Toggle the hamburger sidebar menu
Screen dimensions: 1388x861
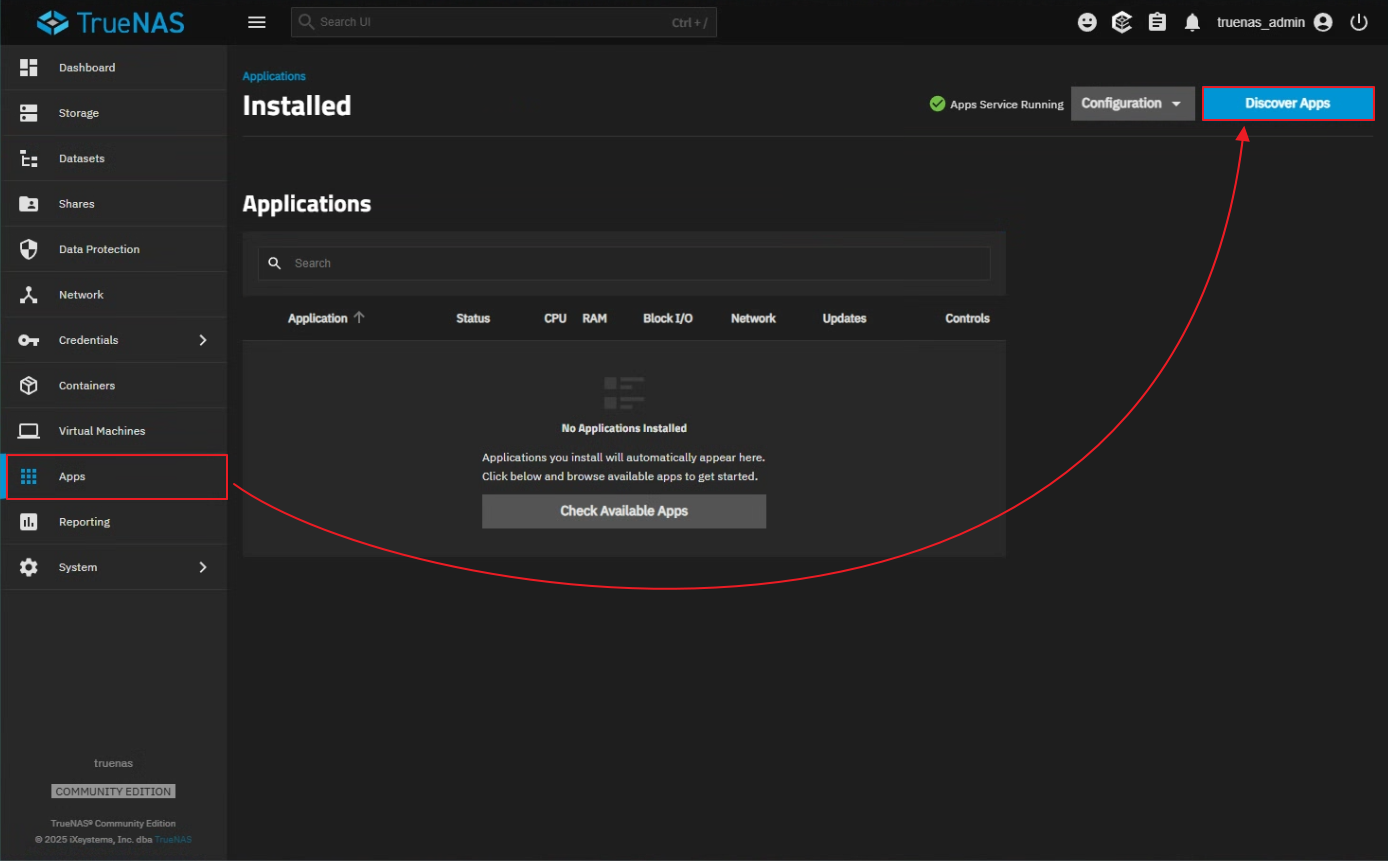click(x=257, y=22)
